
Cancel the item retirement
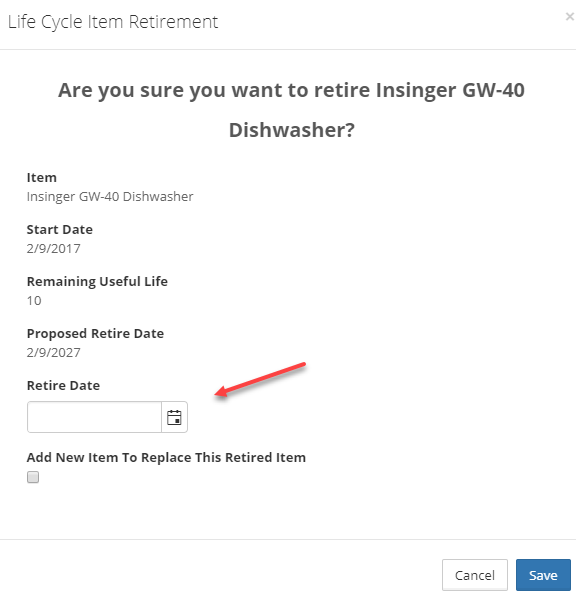475,575
